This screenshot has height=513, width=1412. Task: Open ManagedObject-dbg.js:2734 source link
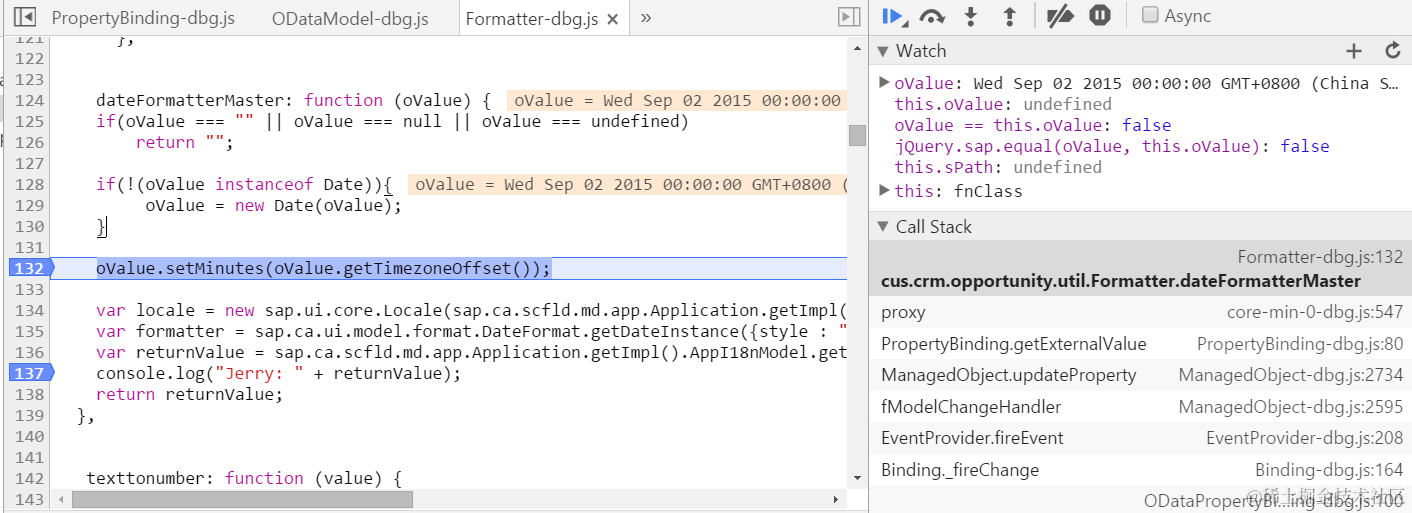click(1291, 375)
